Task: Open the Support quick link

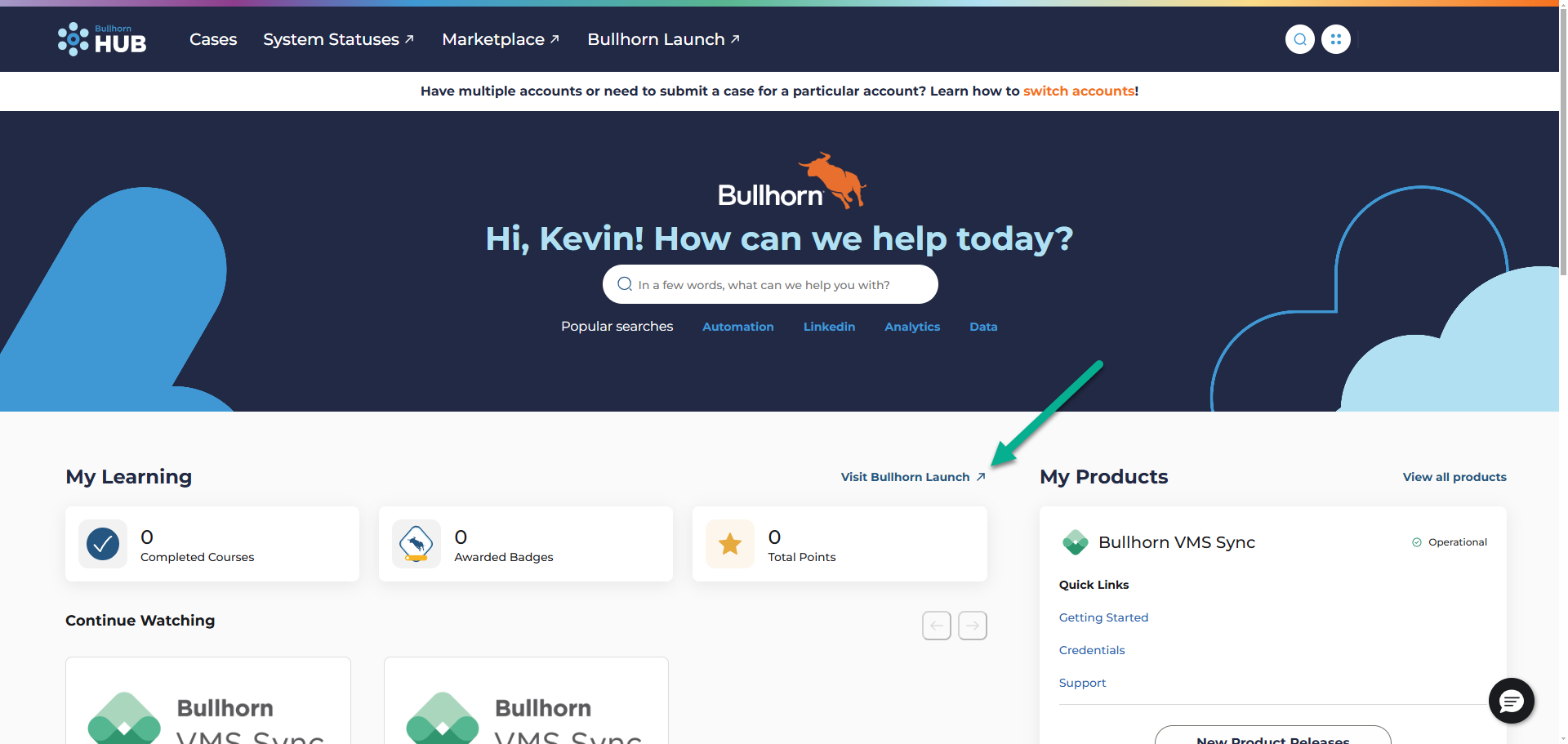Action: click(1082, 683)
